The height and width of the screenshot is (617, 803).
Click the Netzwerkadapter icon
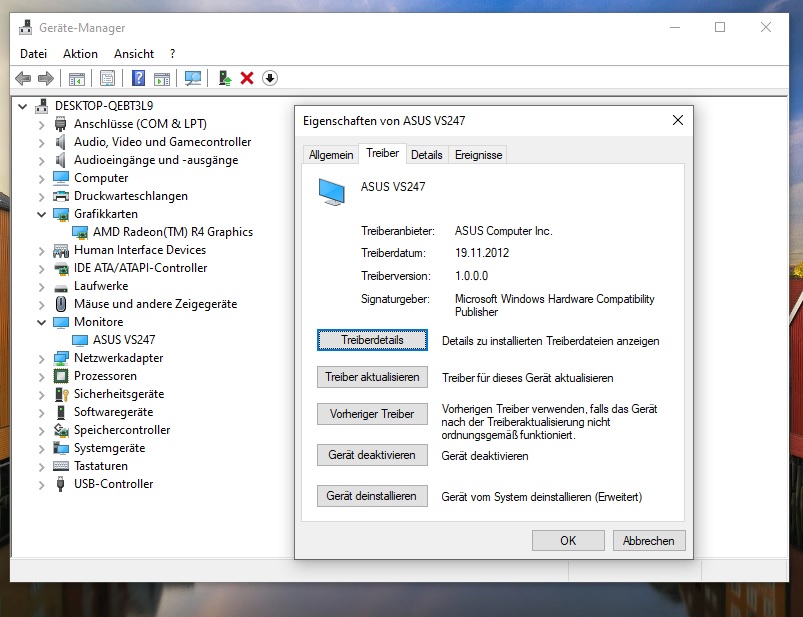pos(61,358)
